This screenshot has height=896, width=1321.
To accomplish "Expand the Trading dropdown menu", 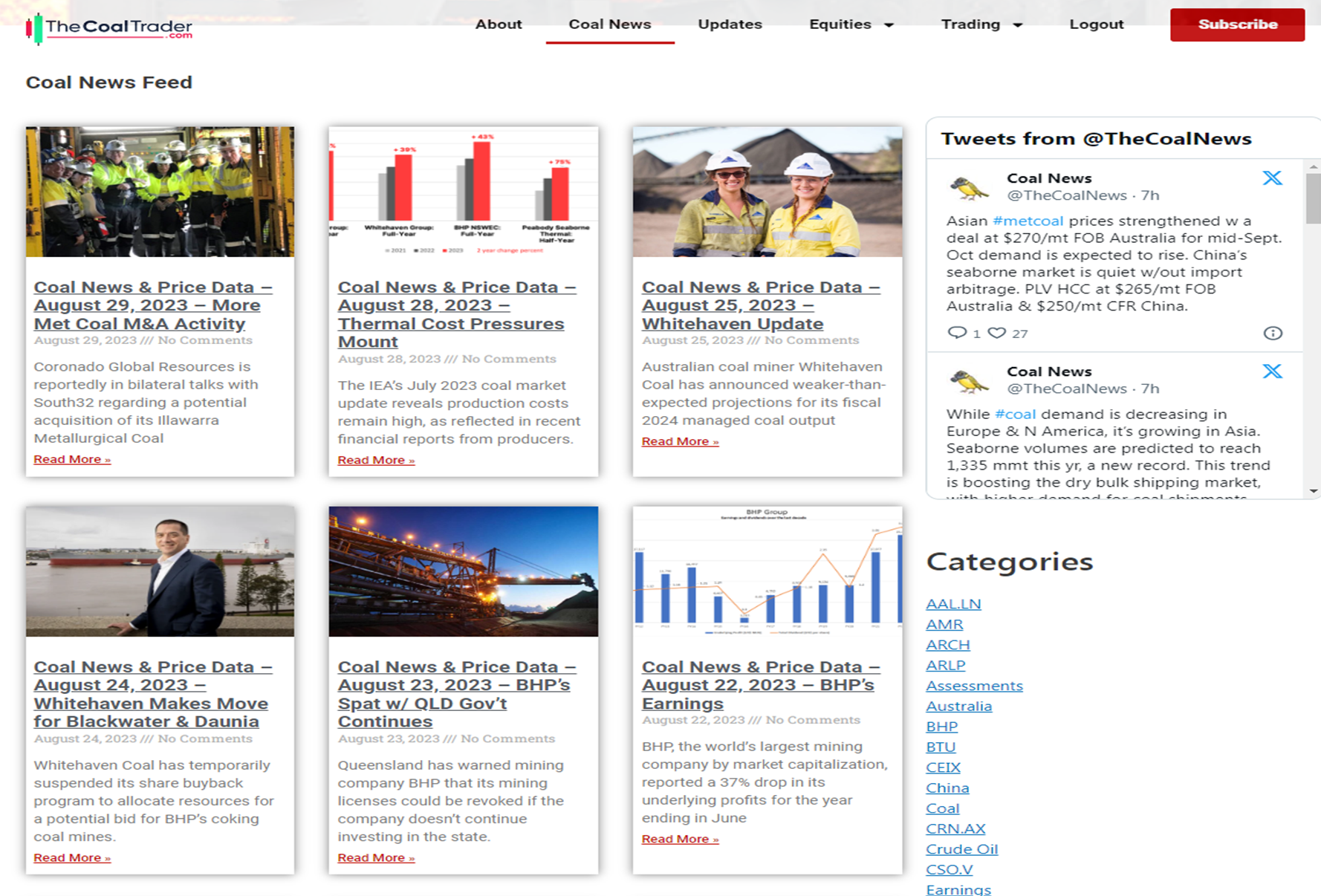I will click(981, 25).
